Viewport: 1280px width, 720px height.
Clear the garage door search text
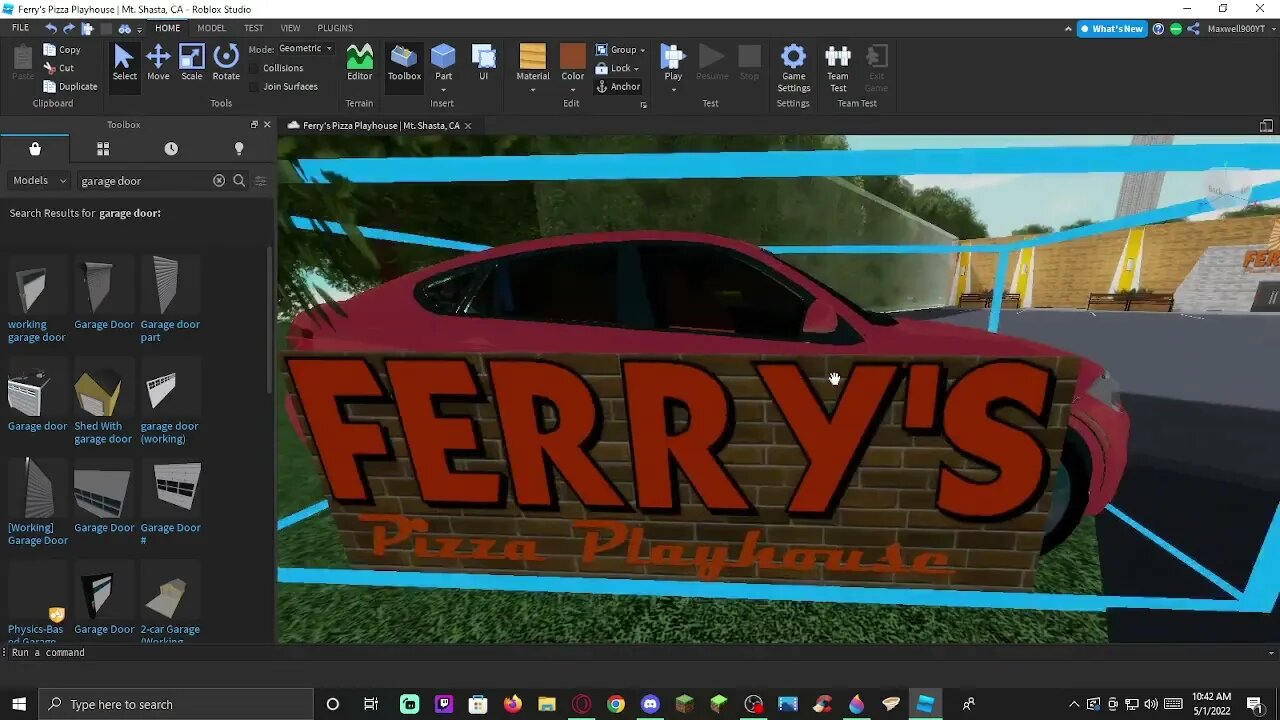[x=219, y=181]
